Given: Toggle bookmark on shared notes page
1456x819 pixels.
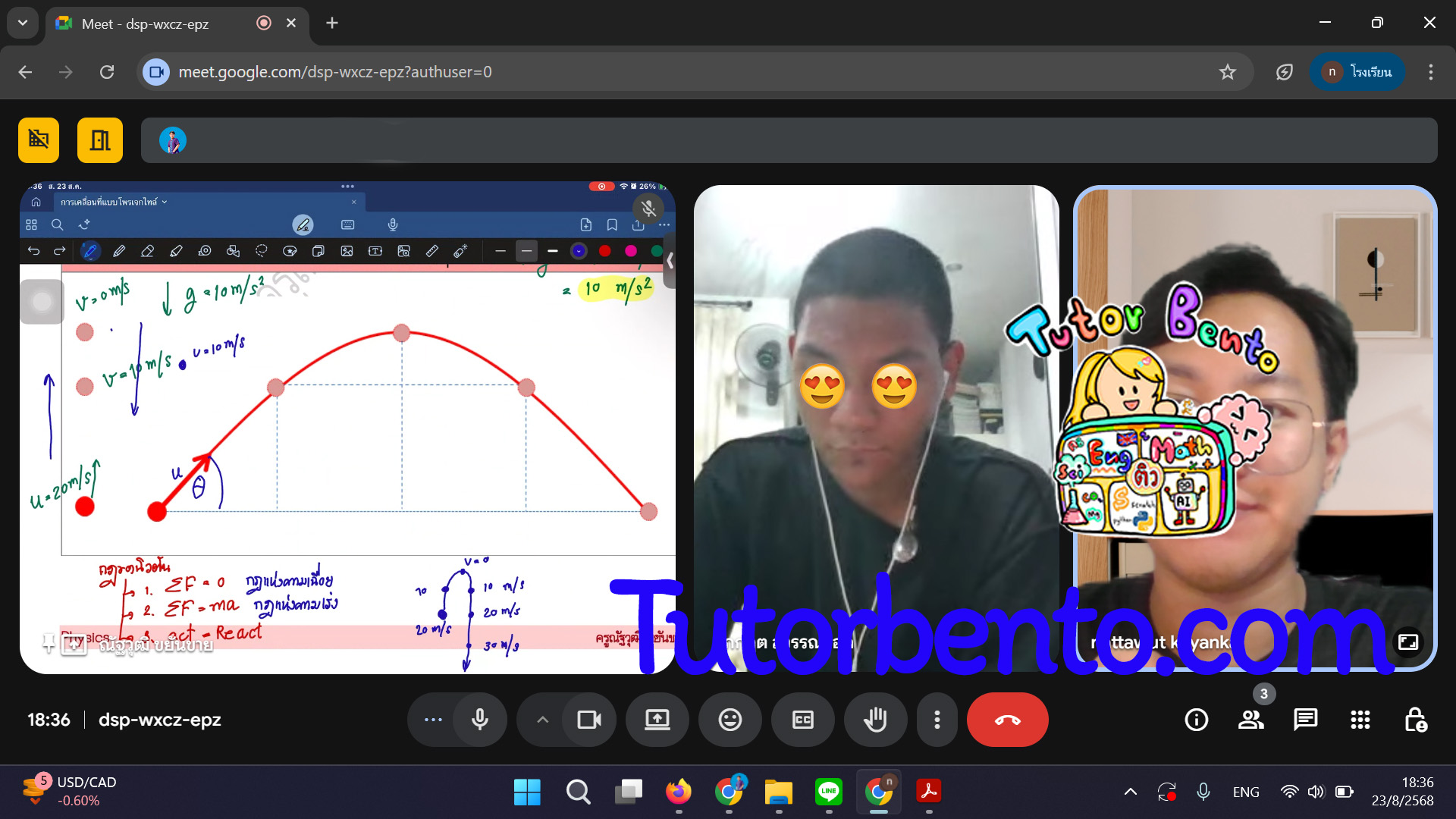Looking at the screenshot, I should tap(612, 224).
